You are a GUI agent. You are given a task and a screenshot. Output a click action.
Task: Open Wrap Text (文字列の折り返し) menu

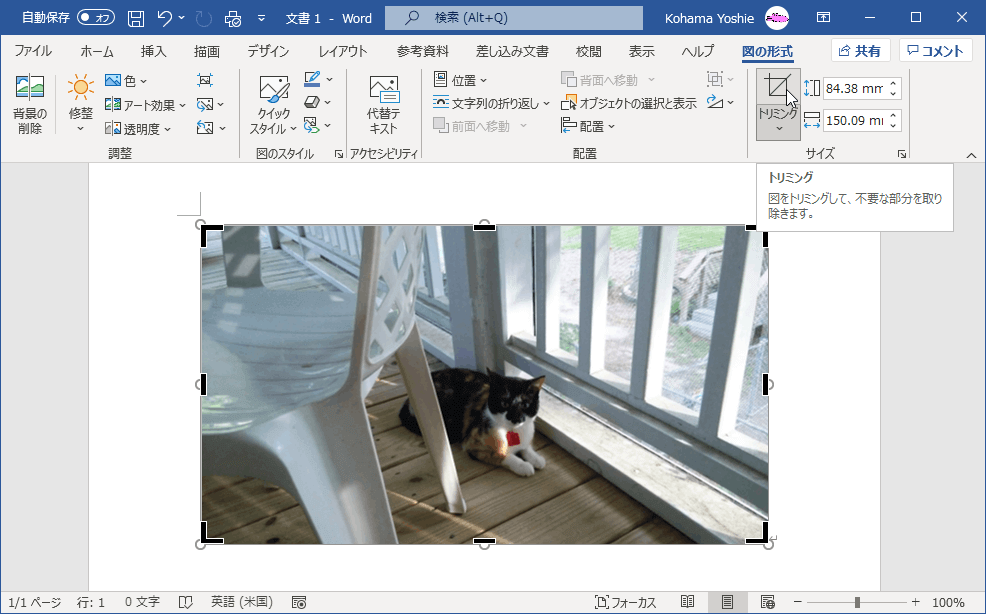tap(491, 103)
